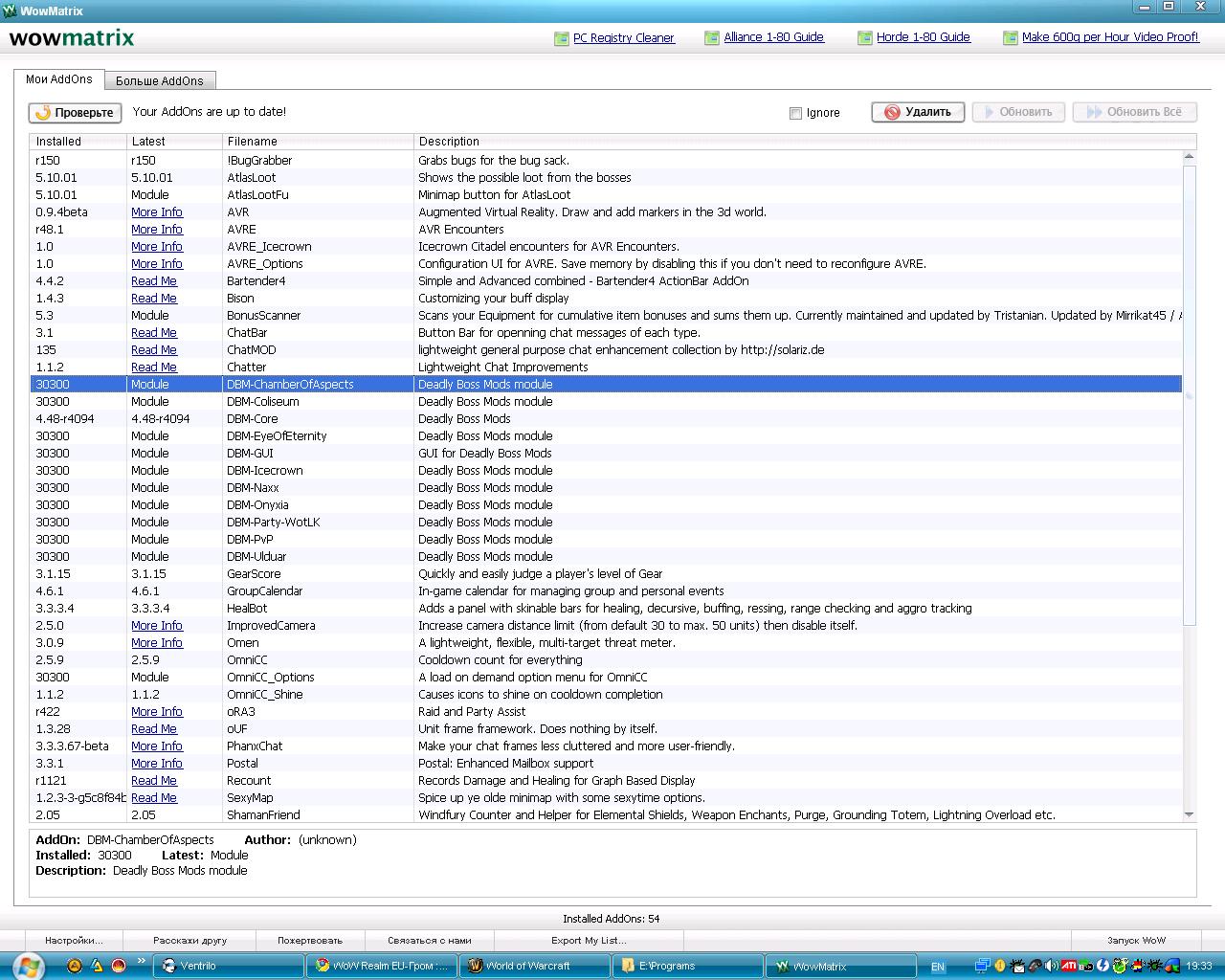The image size is (1225, 980).
Task: Open Настройки settings button
Action: (x=74, y=940)
